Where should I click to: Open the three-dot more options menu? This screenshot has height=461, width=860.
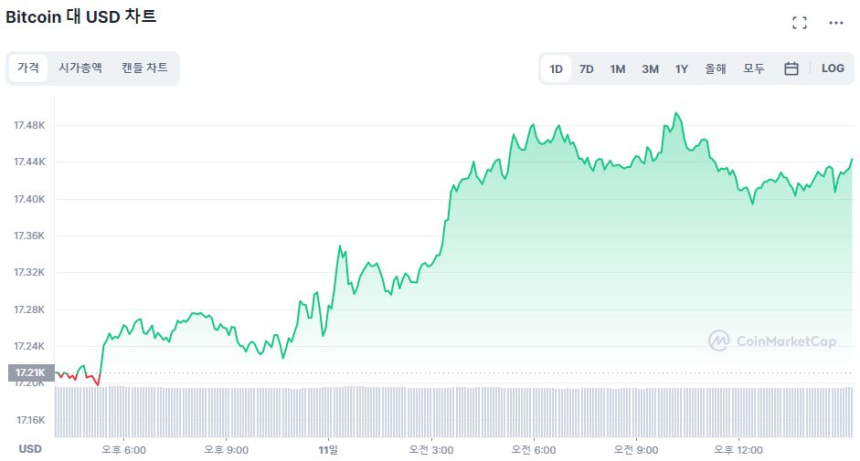pyautogui.click(x=836, y=23)
